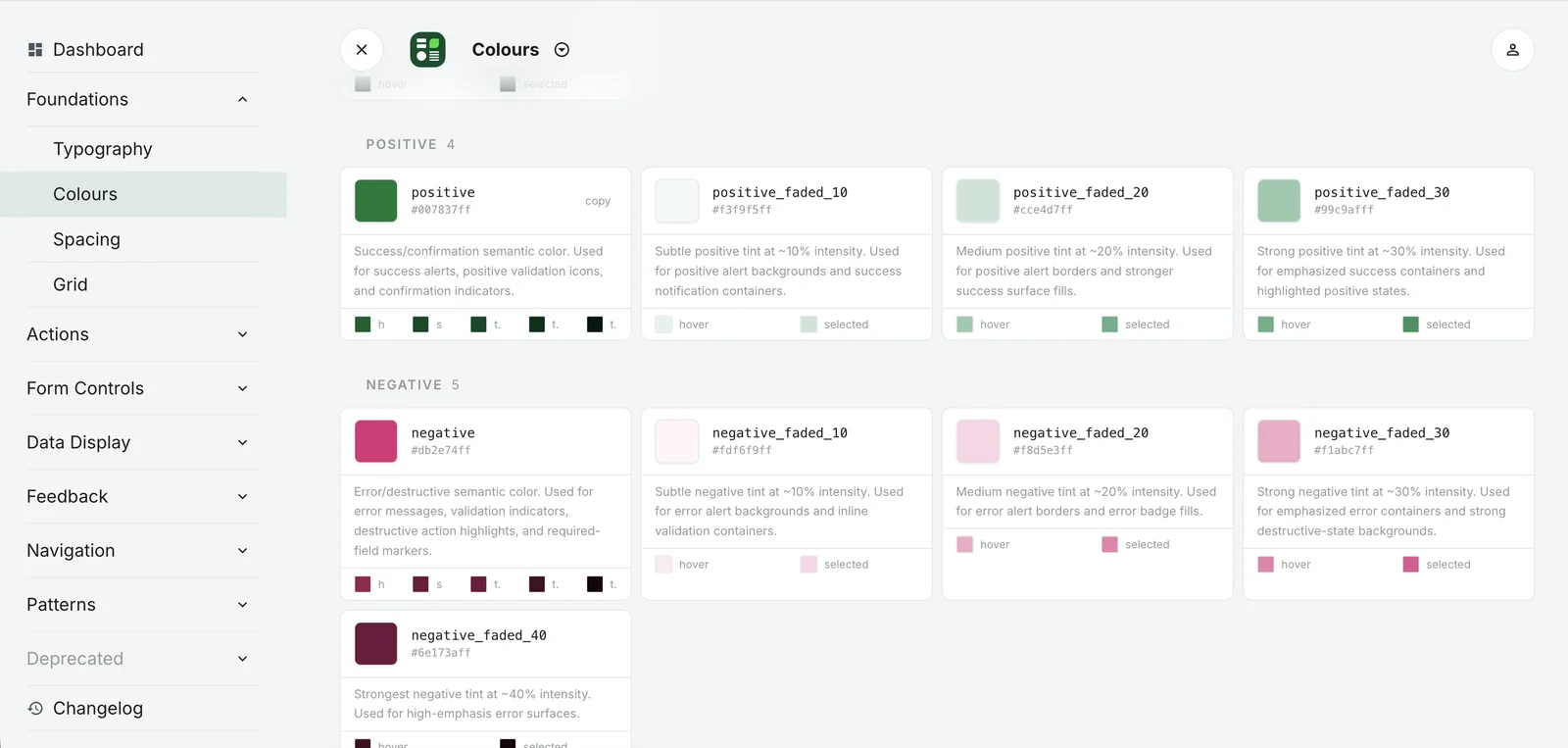
Task: Close the panel with the X button
Action: 362,49
